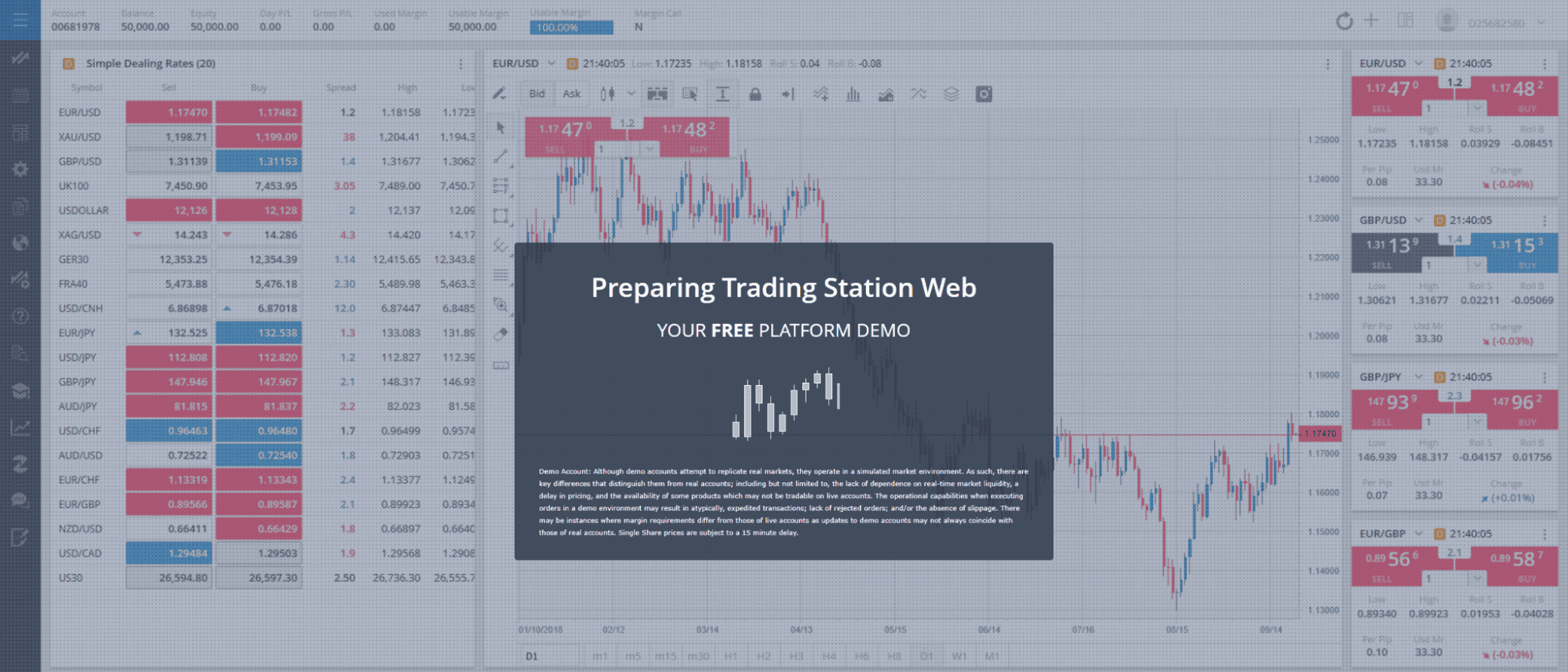
Task: Toggle Bid price display on chart
Action: tap(537, 94)
